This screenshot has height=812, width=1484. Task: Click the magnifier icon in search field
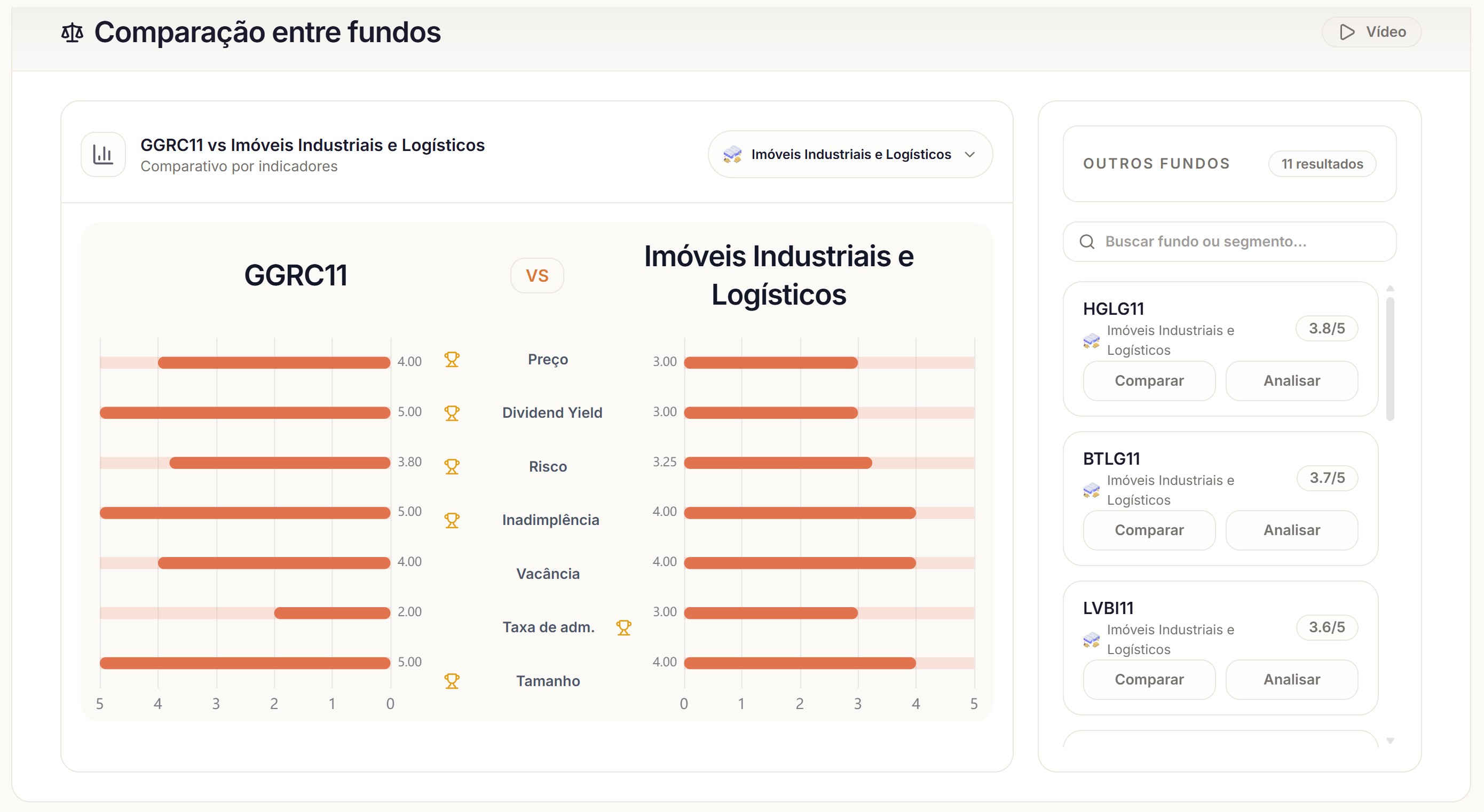click(1086, 241)
